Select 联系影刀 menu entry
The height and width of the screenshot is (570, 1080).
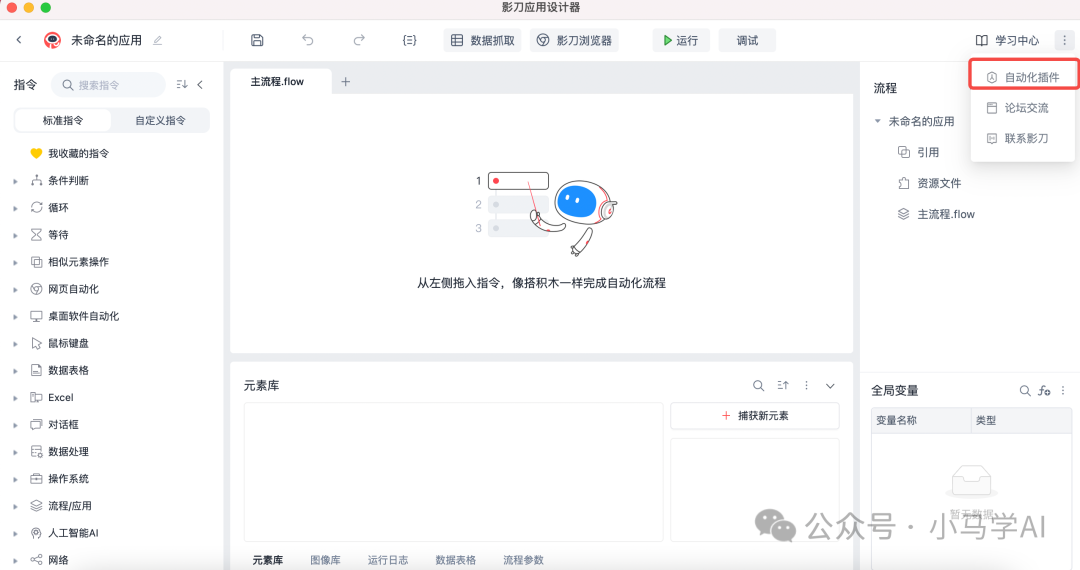coord(1023,138)
